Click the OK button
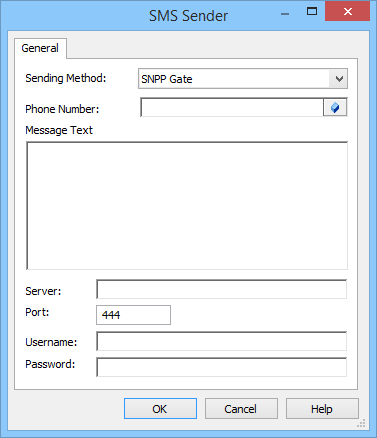 point(160,408)
